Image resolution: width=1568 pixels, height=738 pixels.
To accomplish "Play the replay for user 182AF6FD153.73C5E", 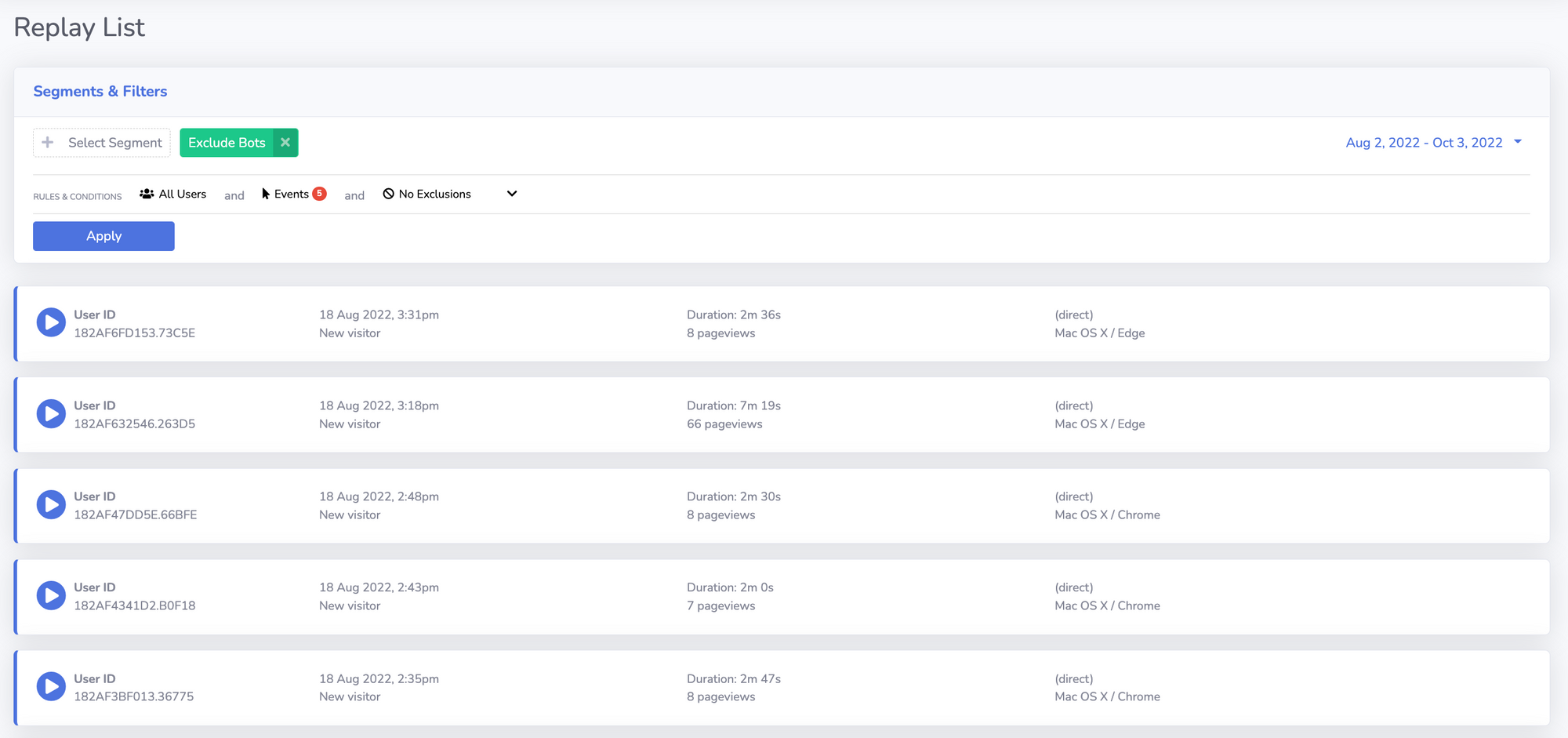I will point(51,322).
